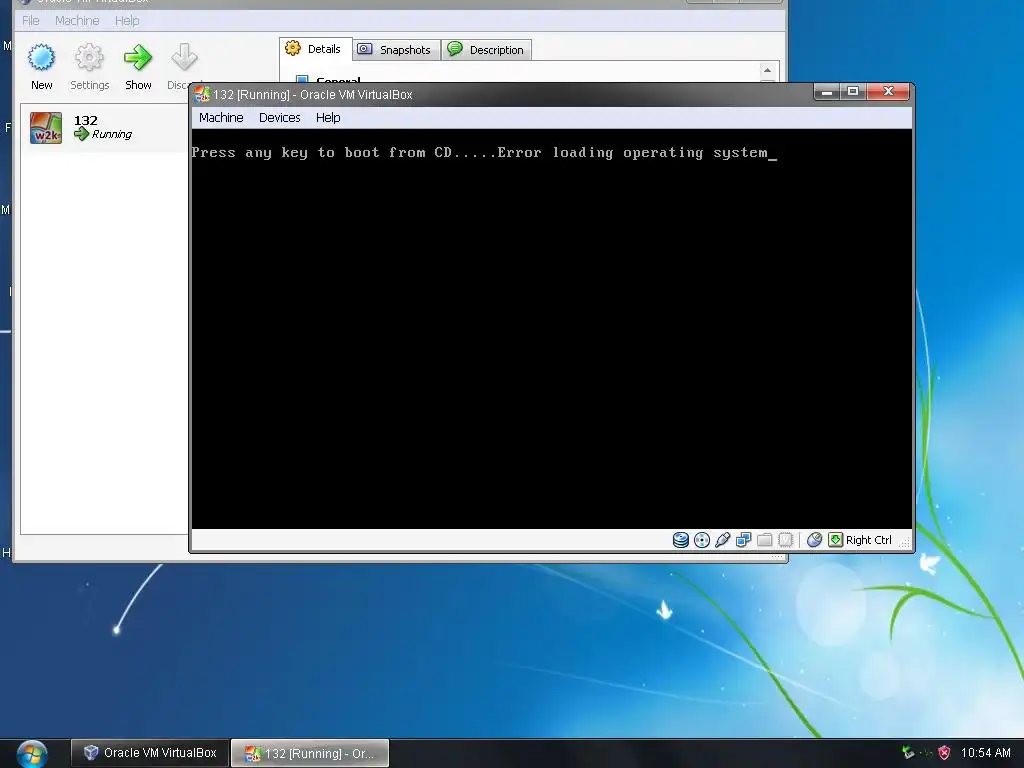This screenshot has height=768, width=1024.
Task: Open Help menu in VirtualBox Manager
Action: tap(127, 21)
